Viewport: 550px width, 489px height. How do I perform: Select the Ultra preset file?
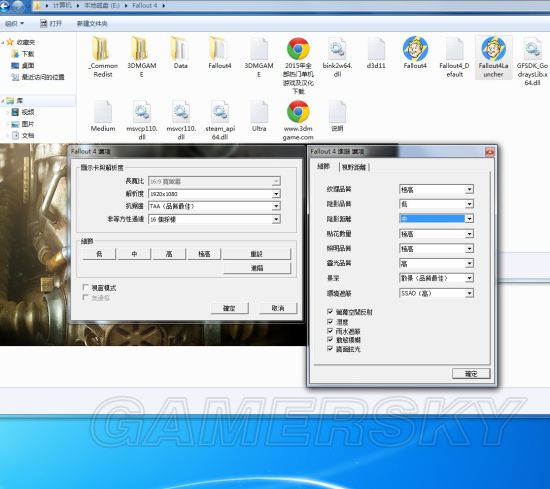[x=259, y=116]
